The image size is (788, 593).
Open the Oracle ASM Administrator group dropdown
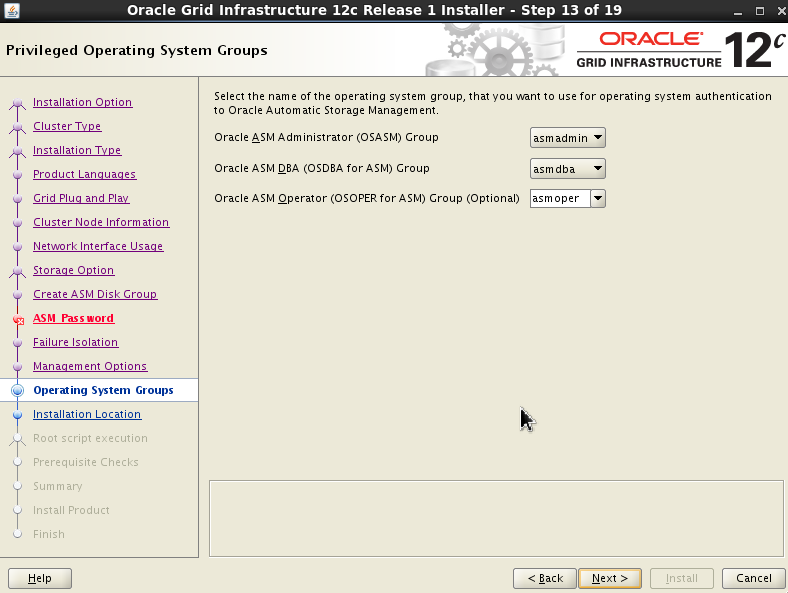(567, 138)
